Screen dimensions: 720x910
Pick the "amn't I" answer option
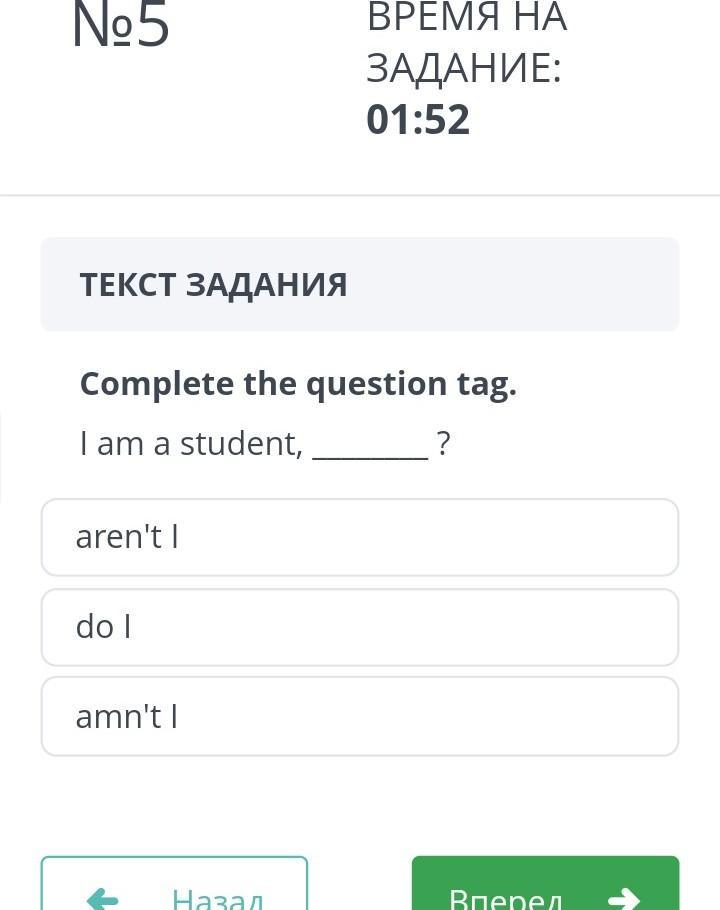(x=359, y=716)
